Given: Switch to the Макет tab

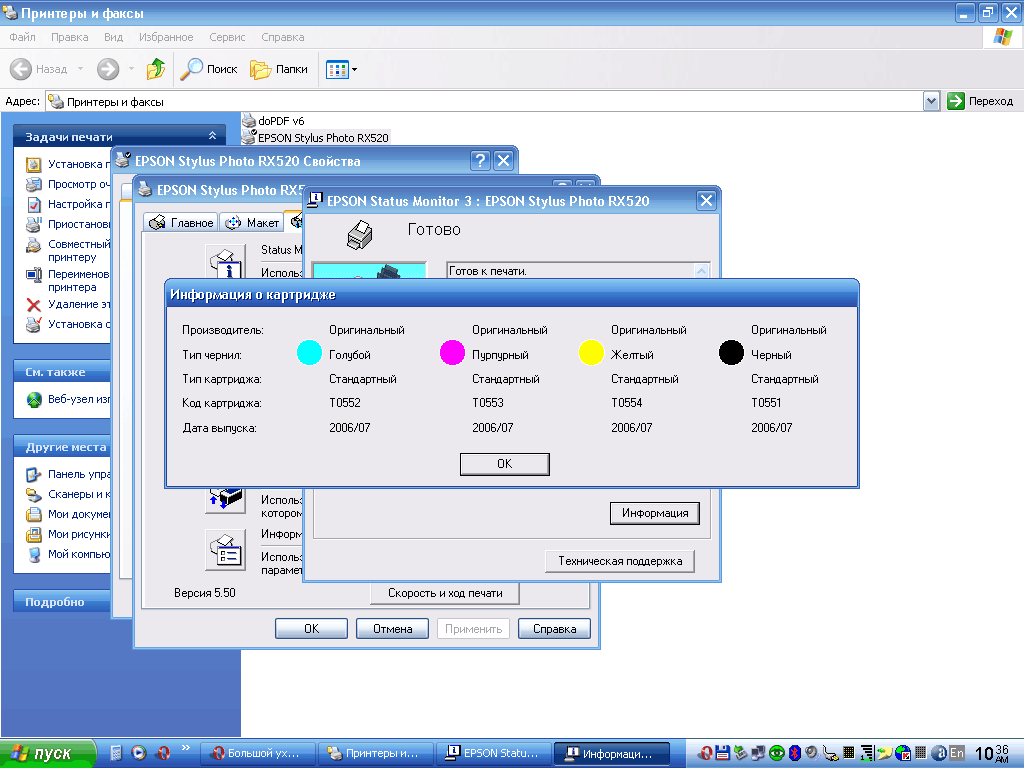Looking at the screenshot, I should click(x=252, y=223).
